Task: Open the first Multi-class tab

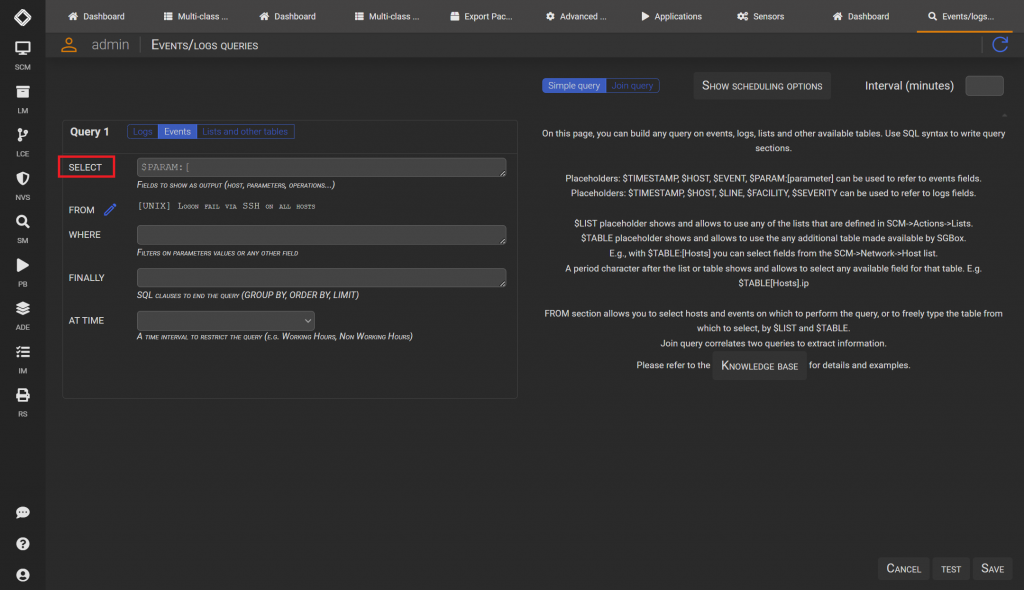Action: click(195, 16)
